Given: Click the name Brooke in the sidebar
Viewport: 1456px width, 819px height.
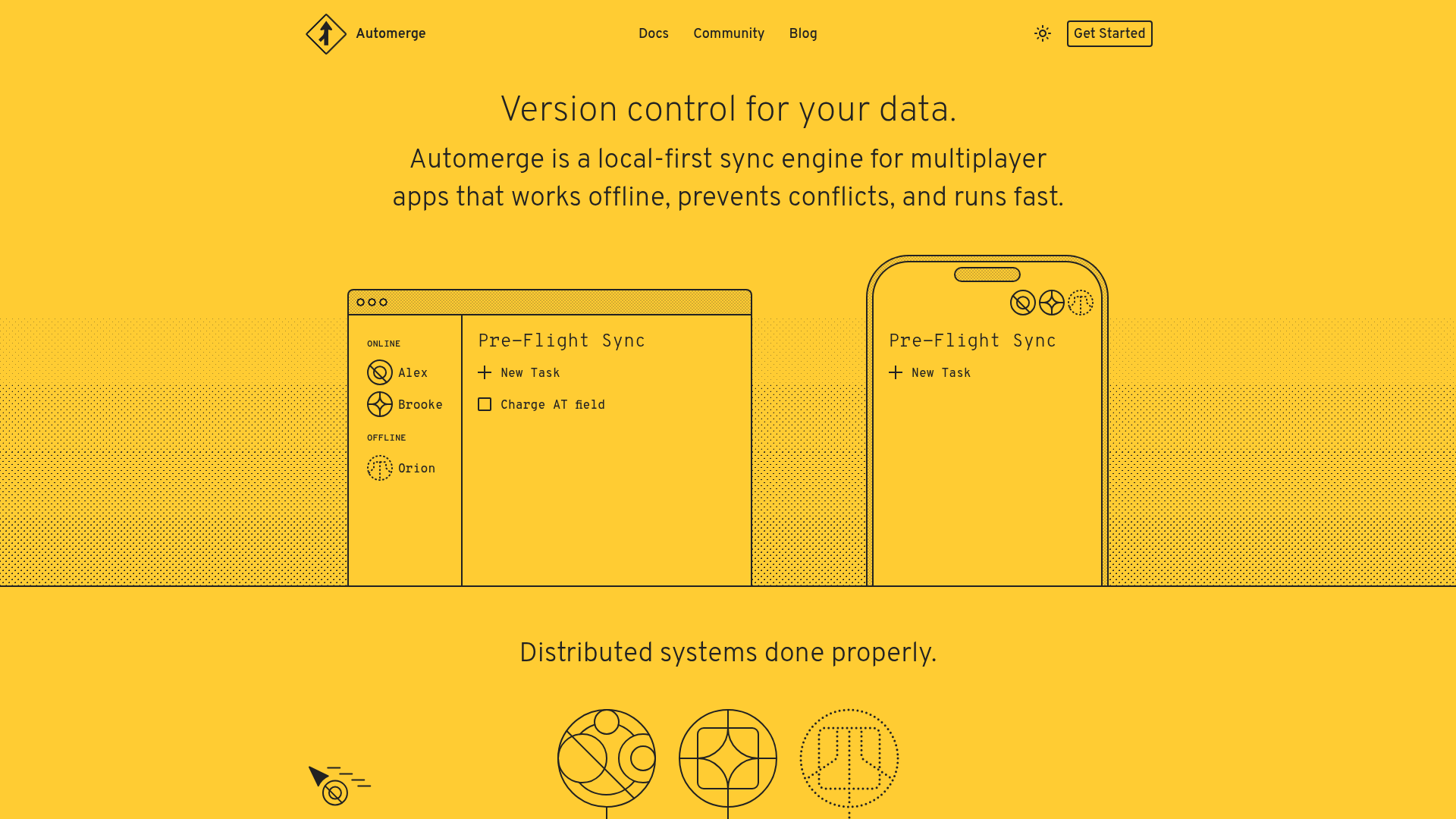Looking at the screenshot, I should pyautogui.click(x=420, y=404).
